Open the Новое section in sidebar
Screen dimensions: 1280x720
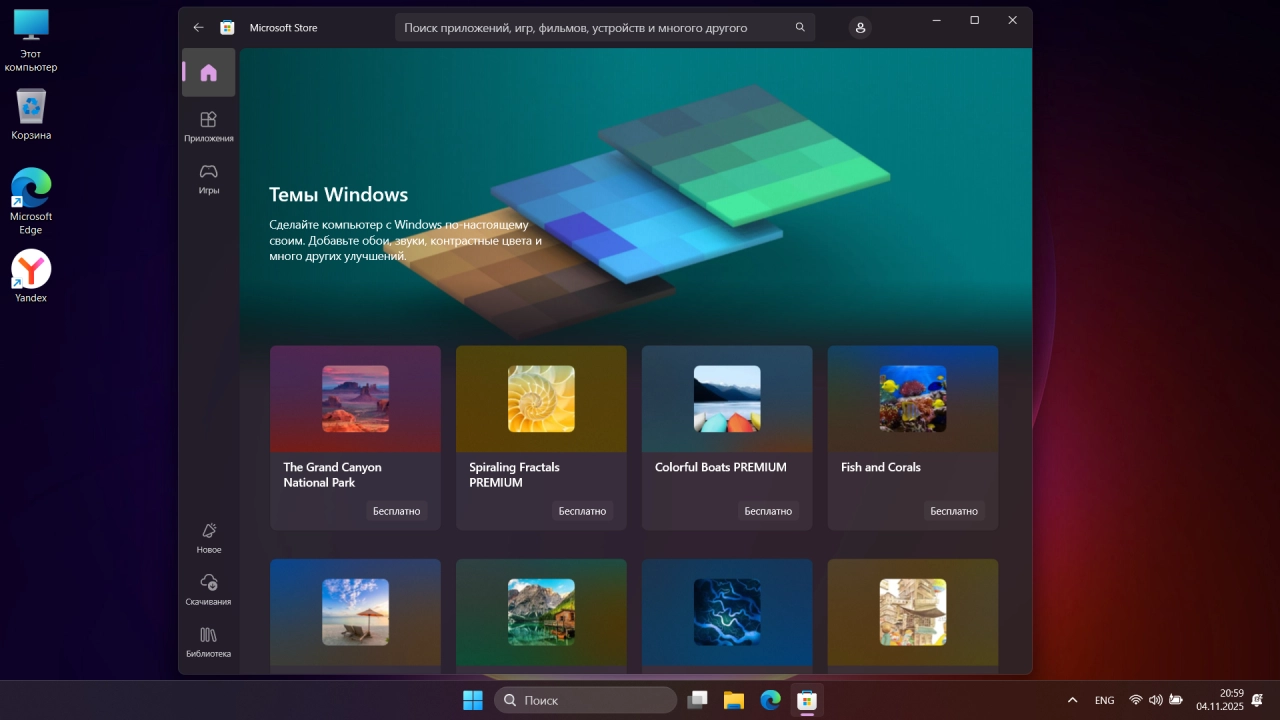click(x=208, y=537)
